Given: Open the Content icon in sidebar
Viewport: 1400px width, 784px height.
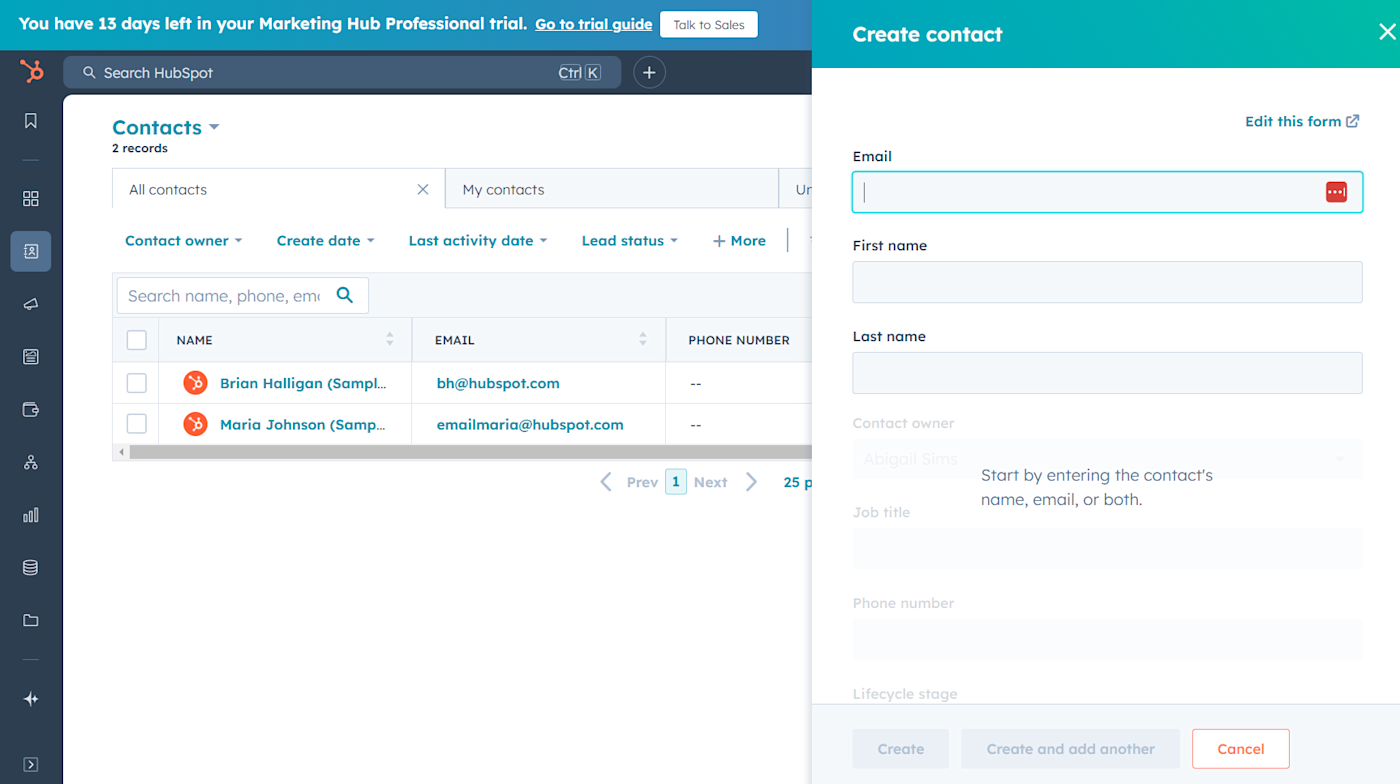Looking at the screenshot, I should (31, 357).
